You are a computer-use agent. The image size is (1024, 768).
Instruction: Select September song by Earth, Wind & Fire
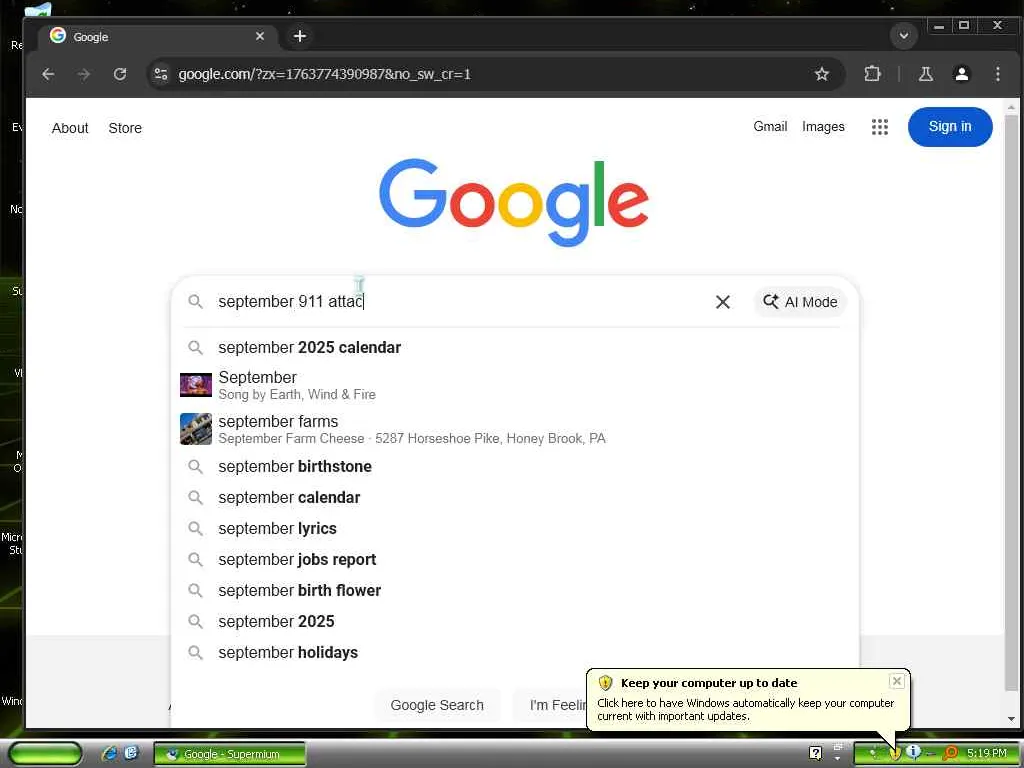coord(515,385)
